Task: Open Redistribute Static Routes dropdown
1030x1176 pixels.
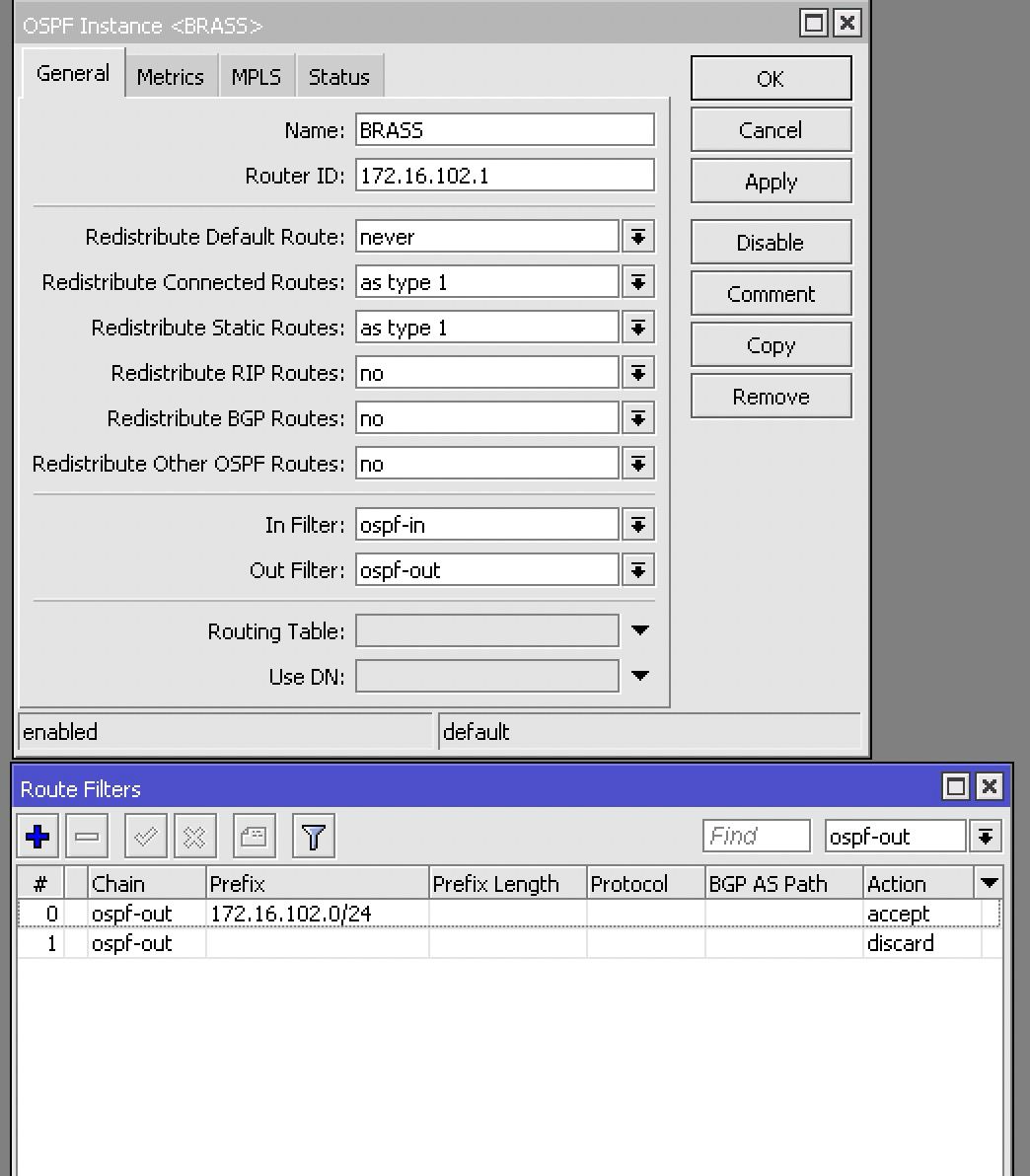Action: (638, 328)
